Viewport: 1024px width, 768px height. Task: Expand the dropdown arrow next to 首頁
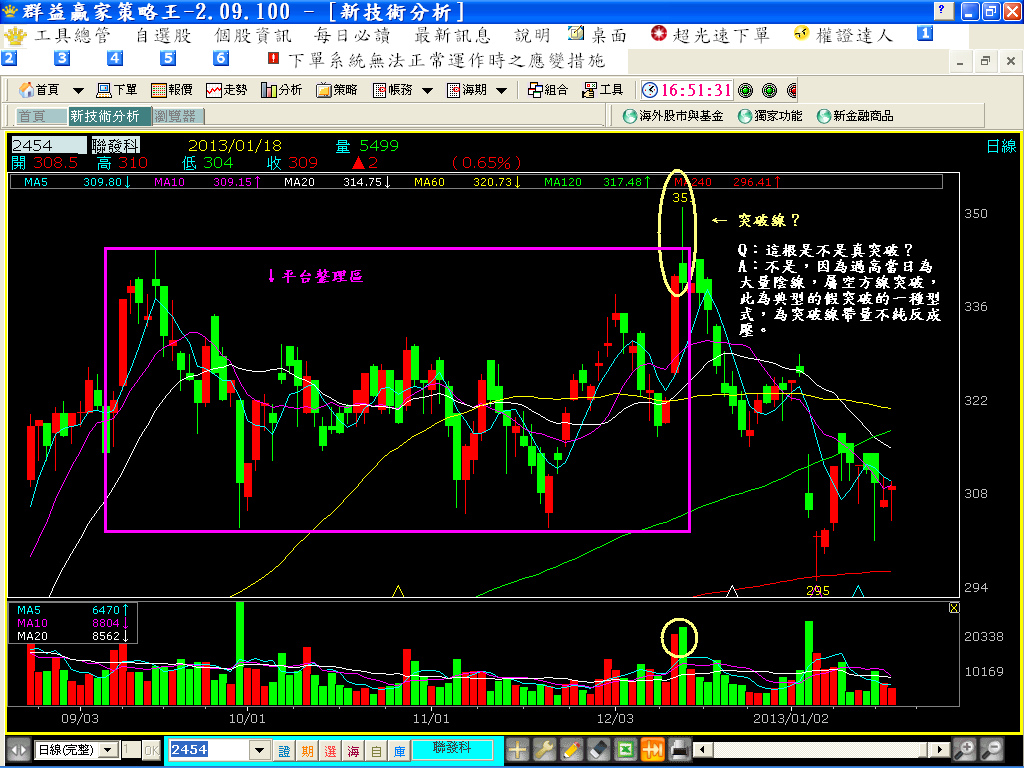coord(78,91)
